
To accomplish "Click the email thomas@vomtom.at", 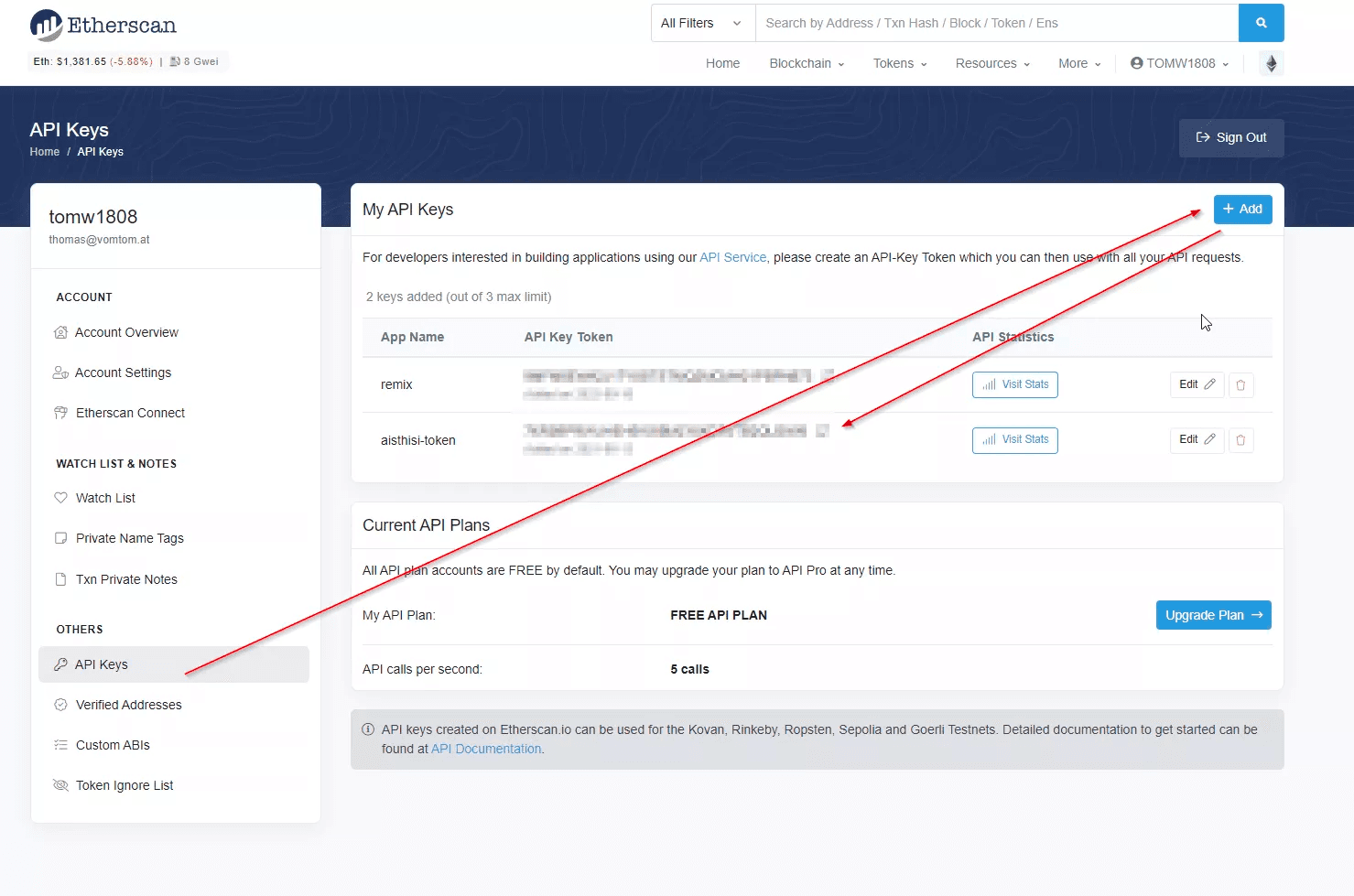I will [99, 240].
